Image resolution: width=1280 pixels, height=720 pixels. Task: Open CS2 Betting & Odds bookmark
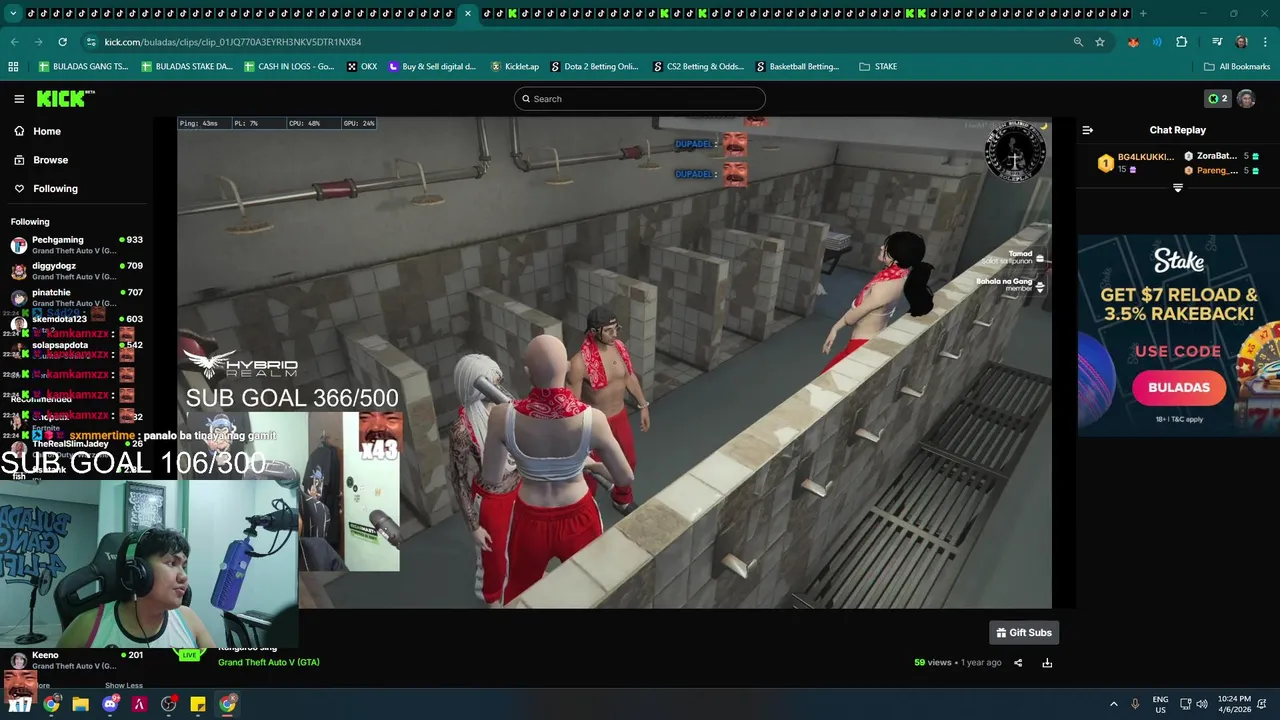point(698,67)
